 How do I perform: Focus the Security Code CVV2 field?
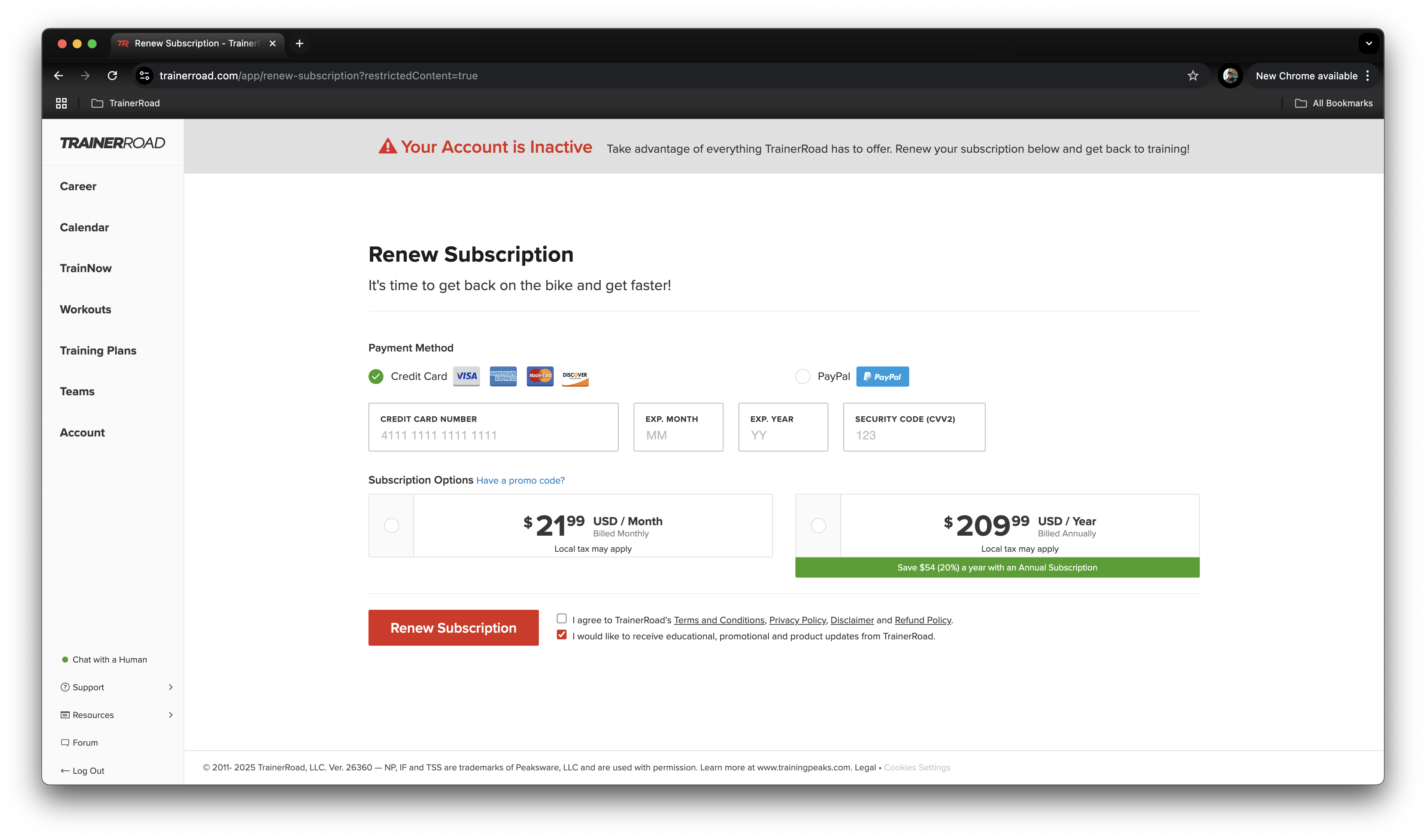(x=914, y=427)
